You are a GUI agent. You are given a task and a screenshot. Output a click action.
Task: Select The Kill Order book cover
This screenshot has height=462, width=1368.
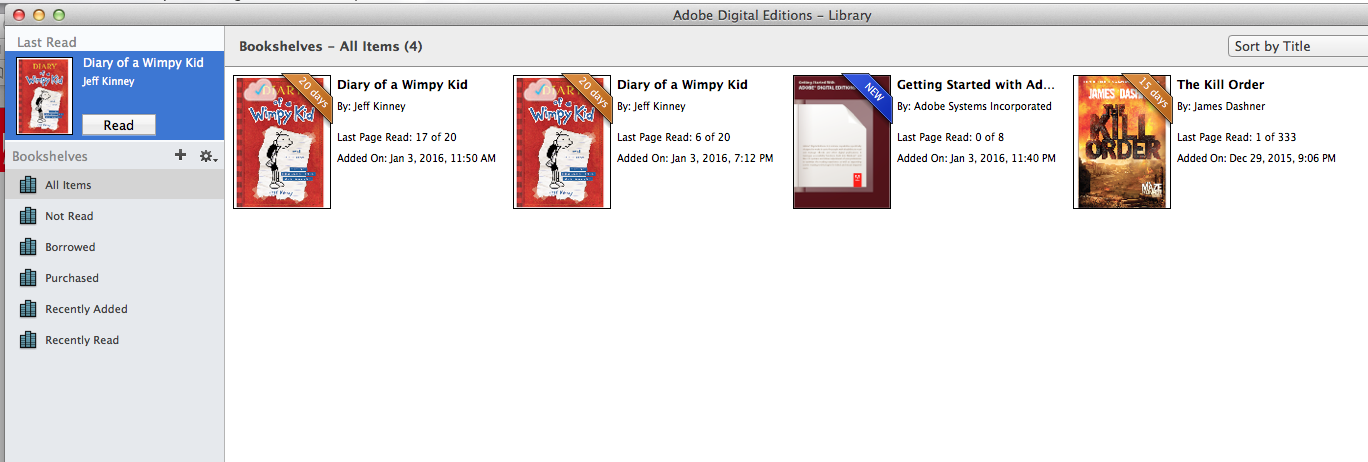point(1121,142)
